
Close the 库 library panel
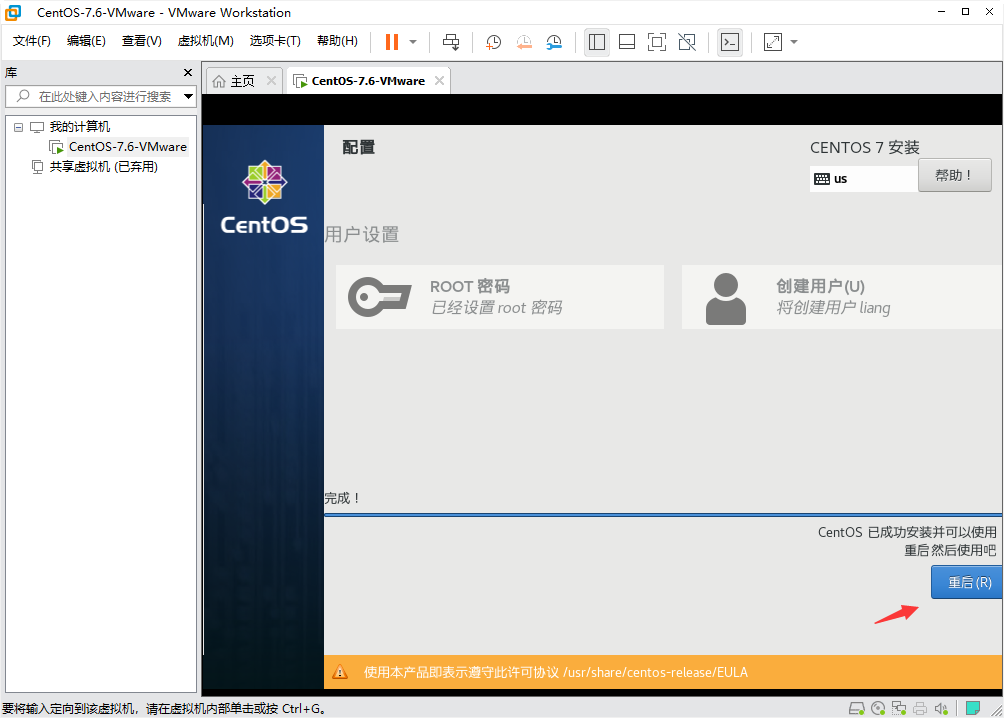tap(188, 73)
